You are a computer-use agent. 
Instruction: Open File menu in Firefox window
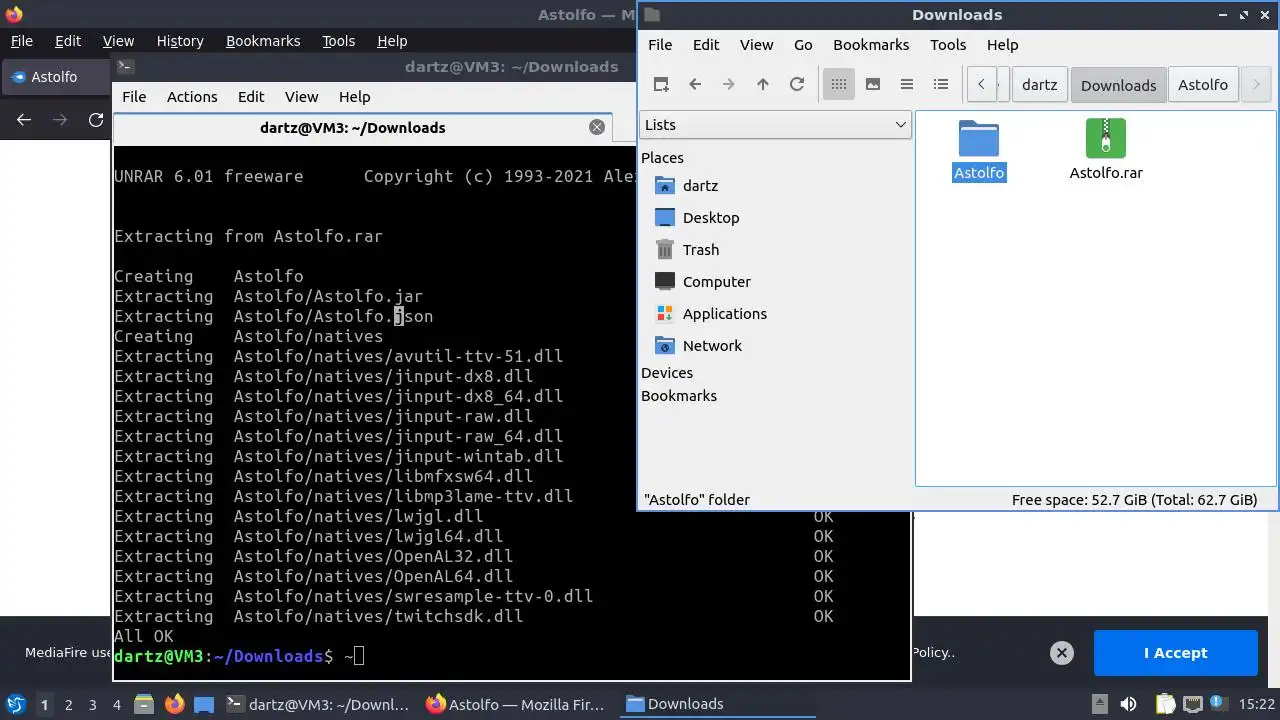21,40
